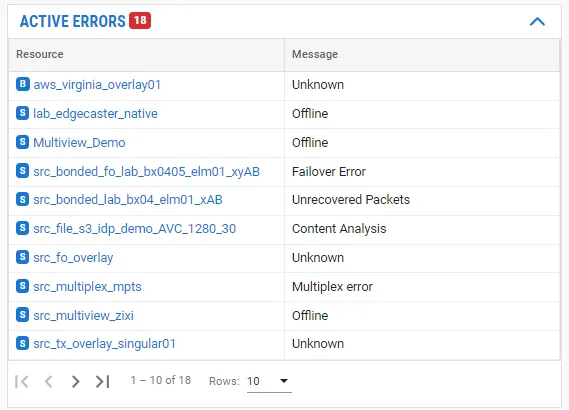Click the S icon beside Multiview_Demo
The width and height of the screenshot is (569, 410).
point(22,142)
